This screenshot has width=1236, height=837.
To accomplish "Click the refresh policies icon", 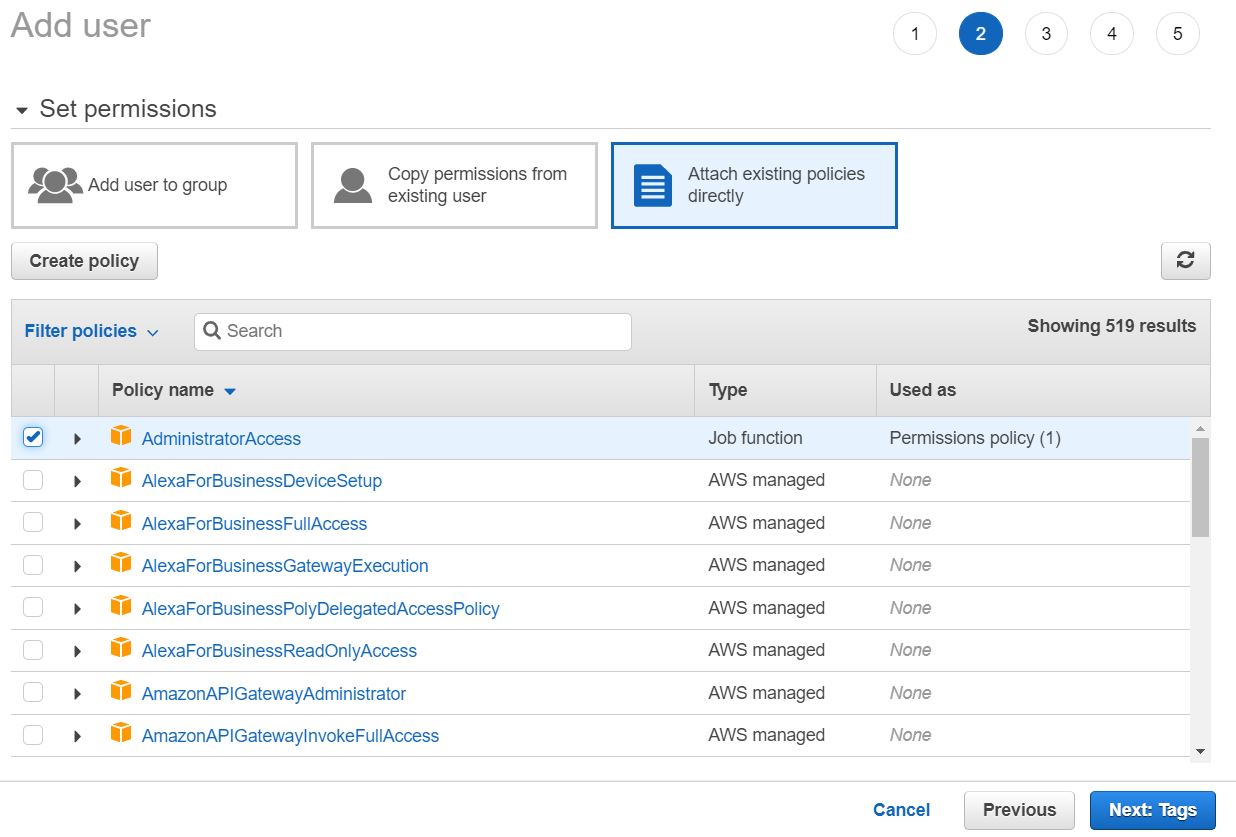I will tap(1185, 261).
